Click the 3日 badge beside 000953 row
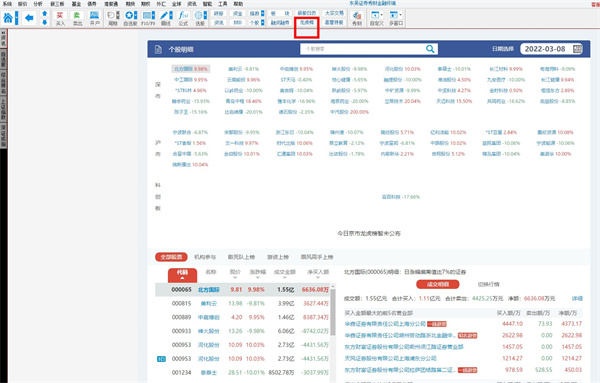This screenshot has height=383, width=600. (x=161, y=359)
